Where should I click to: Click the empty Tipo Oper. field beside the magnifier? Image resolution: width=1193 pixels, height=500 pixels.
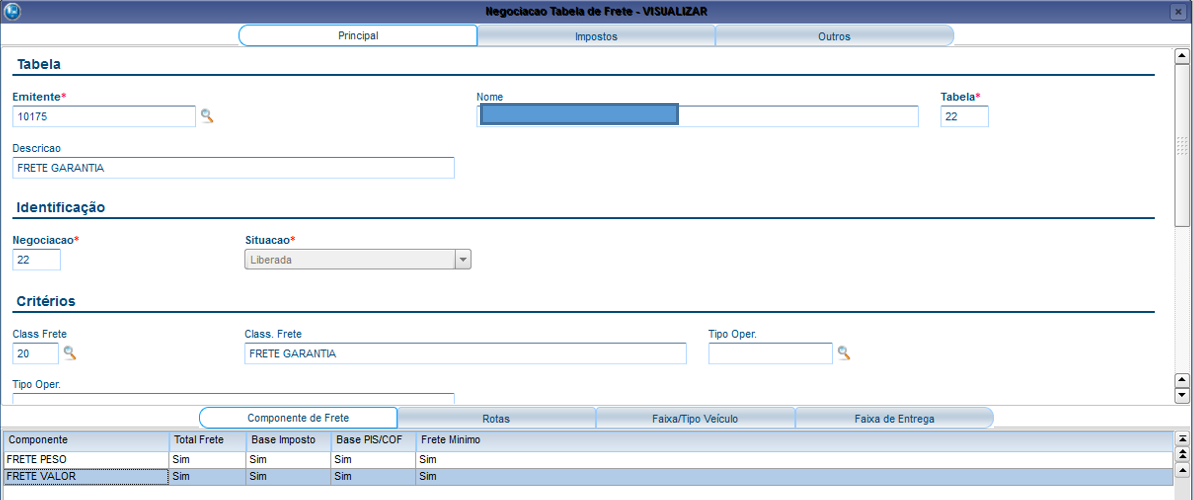771,353
